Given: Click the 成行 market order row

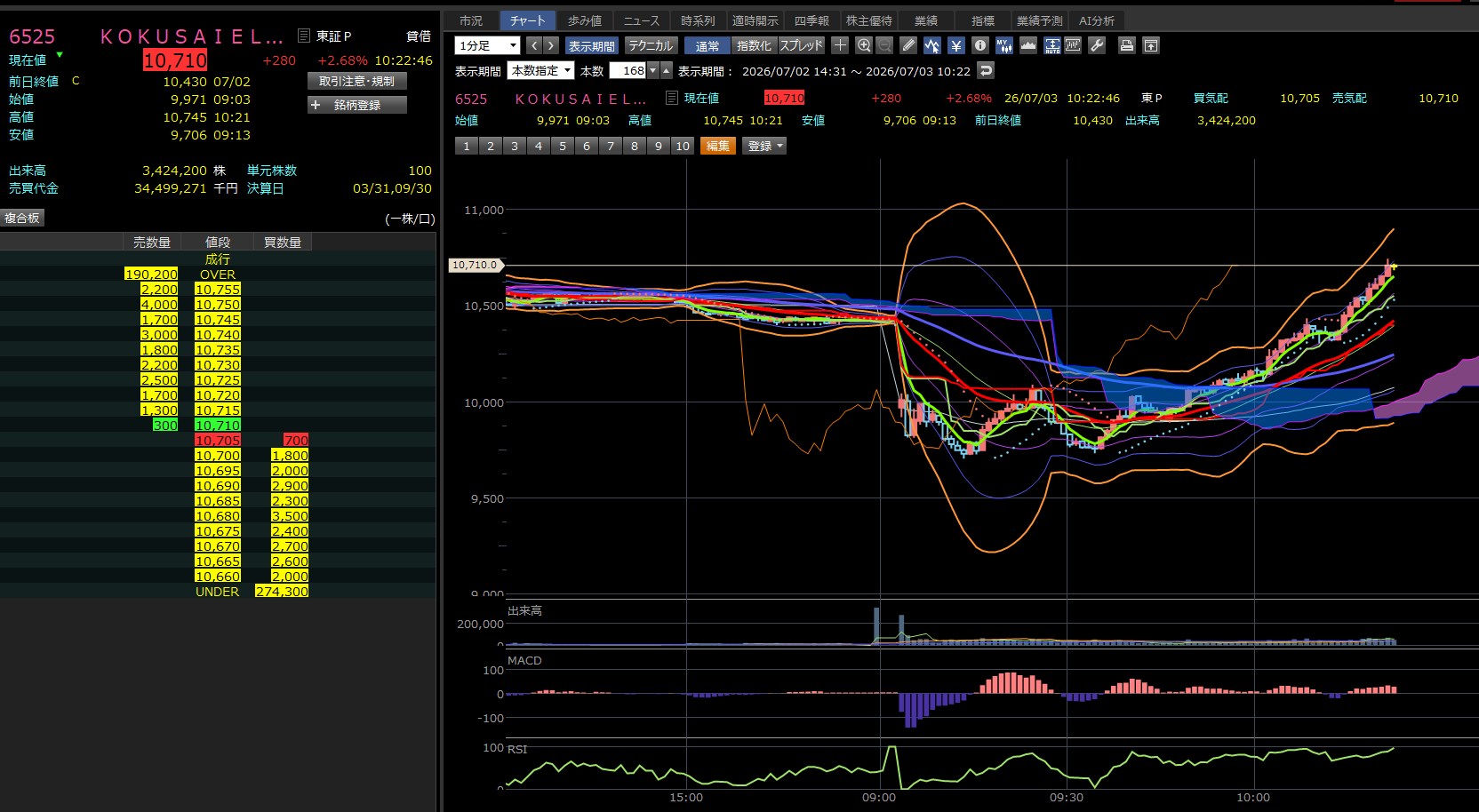Looking at the screenshot, I should pyautogui.click(x=218, y=259).
